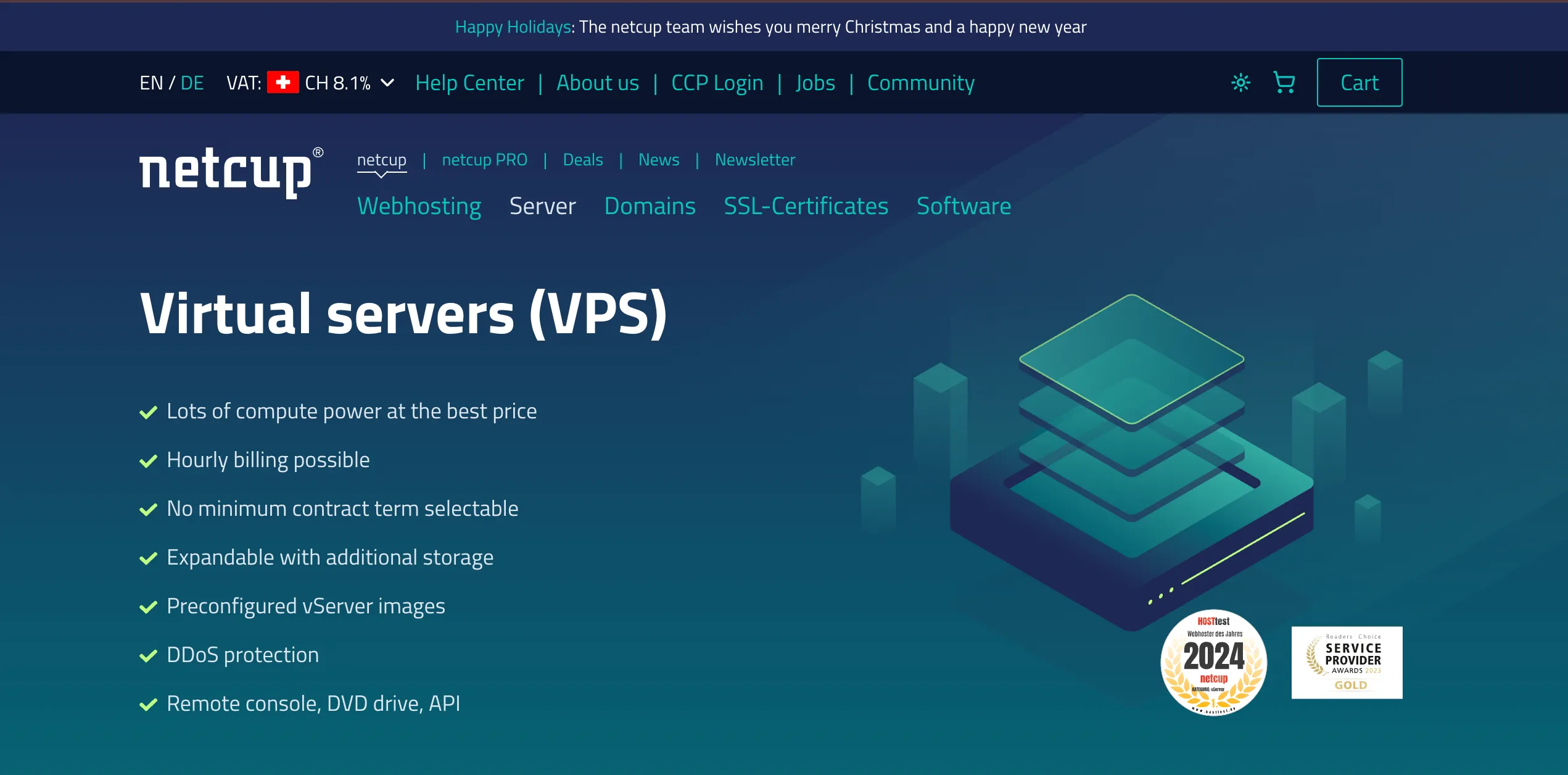Open CCP Login
Image resolution: width=1568 pixels, height=775 pixels.
coord(717,83)
